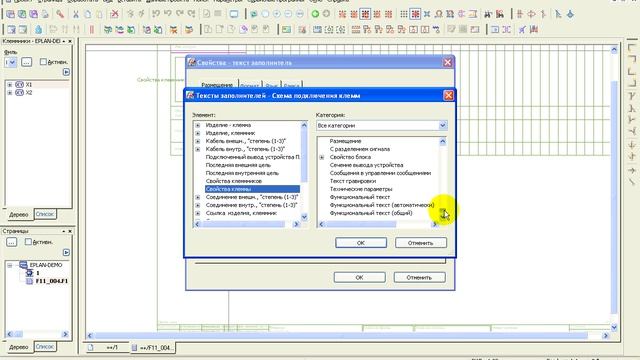Expand 'Соединение внутр., степень (1-3)' item
This screenshot has height=360, width=640.
[x=198, y=205]
